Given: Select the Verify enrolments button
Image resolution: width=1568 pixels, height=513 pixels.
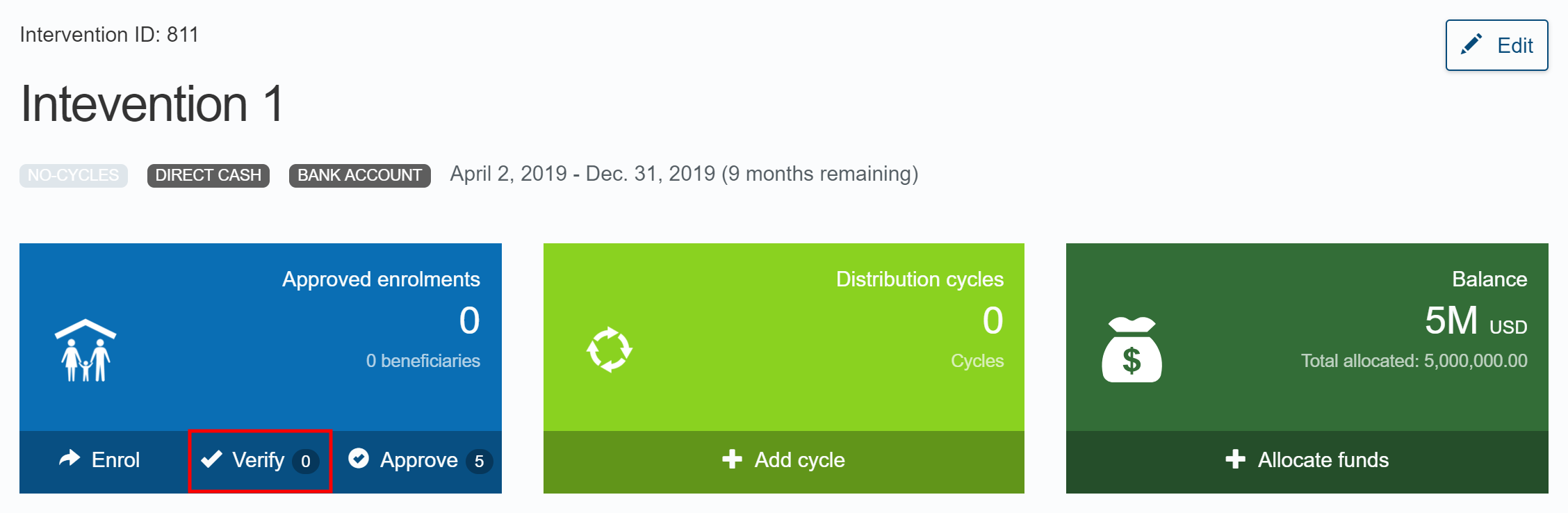Looking at the screenshot, I should 259,460.
